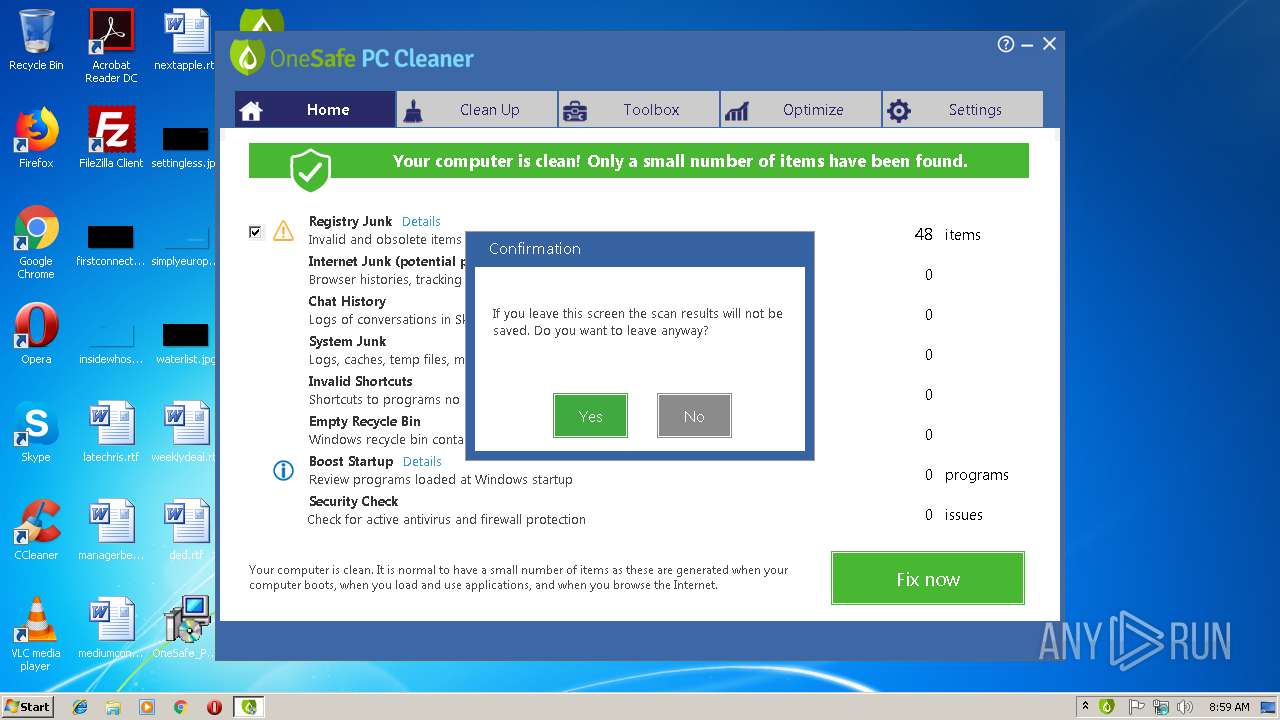The width and height of the screenshot is (1280, 720).
Task: Select the waterlist.jpg desktop file
Action: point(185,342)
